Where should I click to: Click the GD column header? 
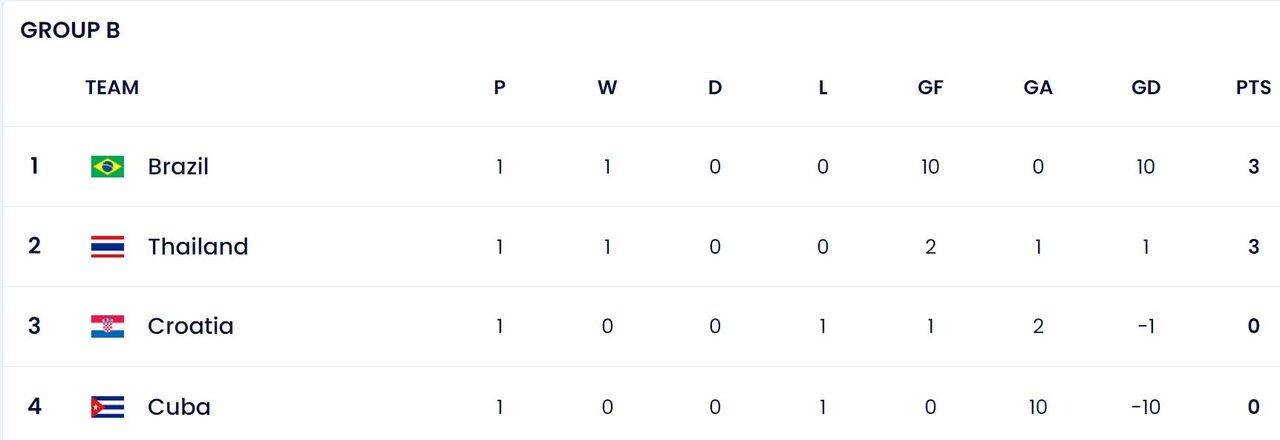[1146, 87]
